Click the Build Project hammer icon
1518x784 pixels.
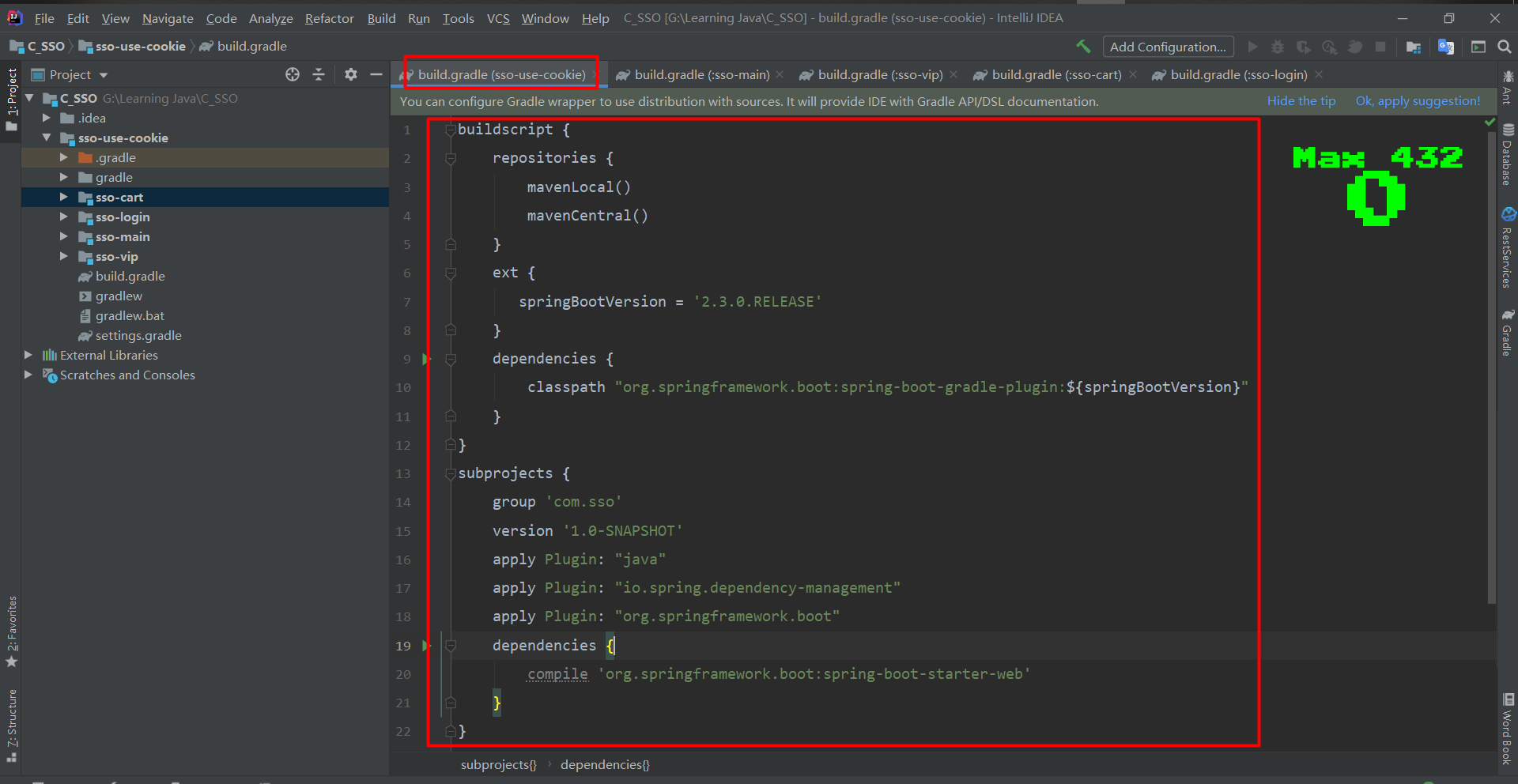pos(1083,47)
